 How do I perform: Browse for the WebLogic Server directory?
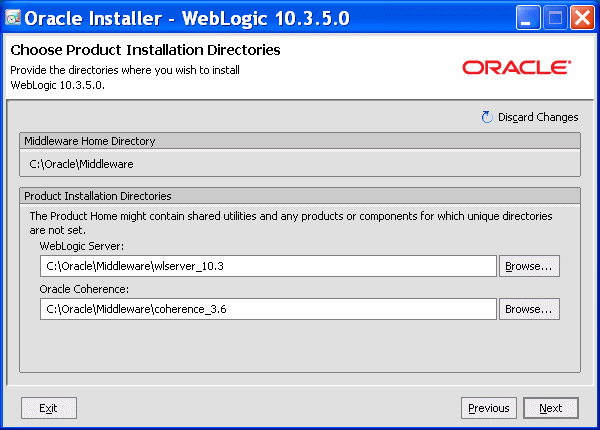click(x=529, y=266)
